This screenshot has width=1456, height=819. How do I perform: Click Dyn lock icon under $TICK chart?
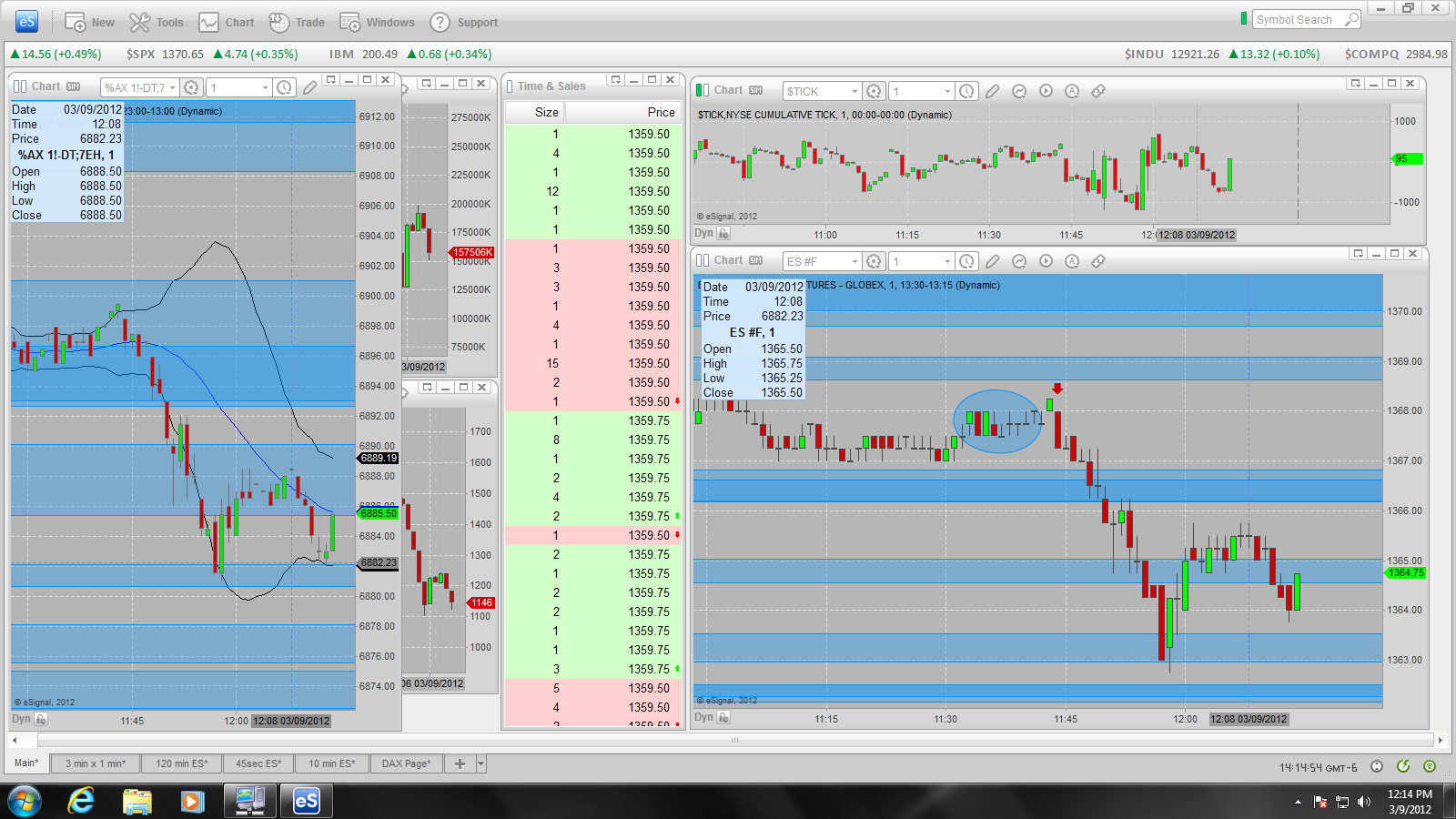coord(723,233)
